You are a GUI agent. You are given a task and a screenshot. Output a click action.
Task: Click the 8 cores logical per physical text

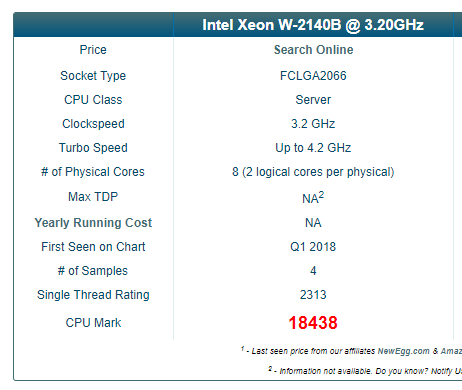pos(313,172)
